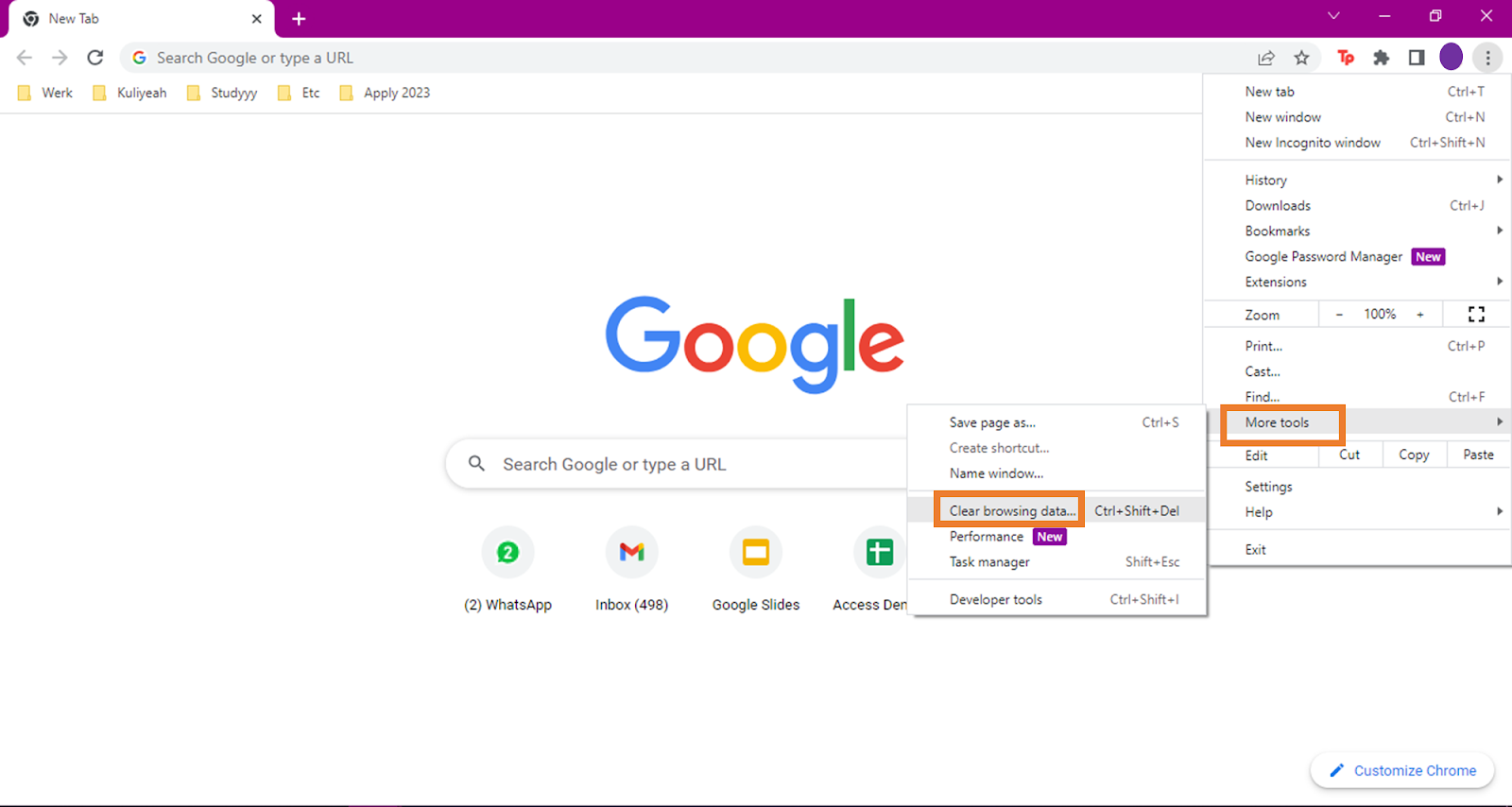Toggle fullscreen mode in Zoom row
This screenshot has width=1512, height=807.
coord(1476,315)
